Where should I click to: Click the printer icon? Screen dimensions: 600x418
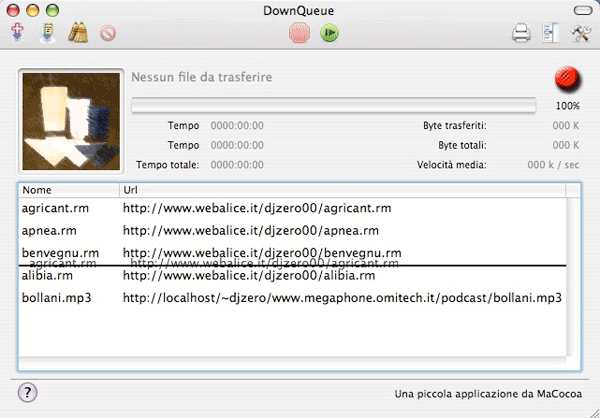click(x=521, y=34)
